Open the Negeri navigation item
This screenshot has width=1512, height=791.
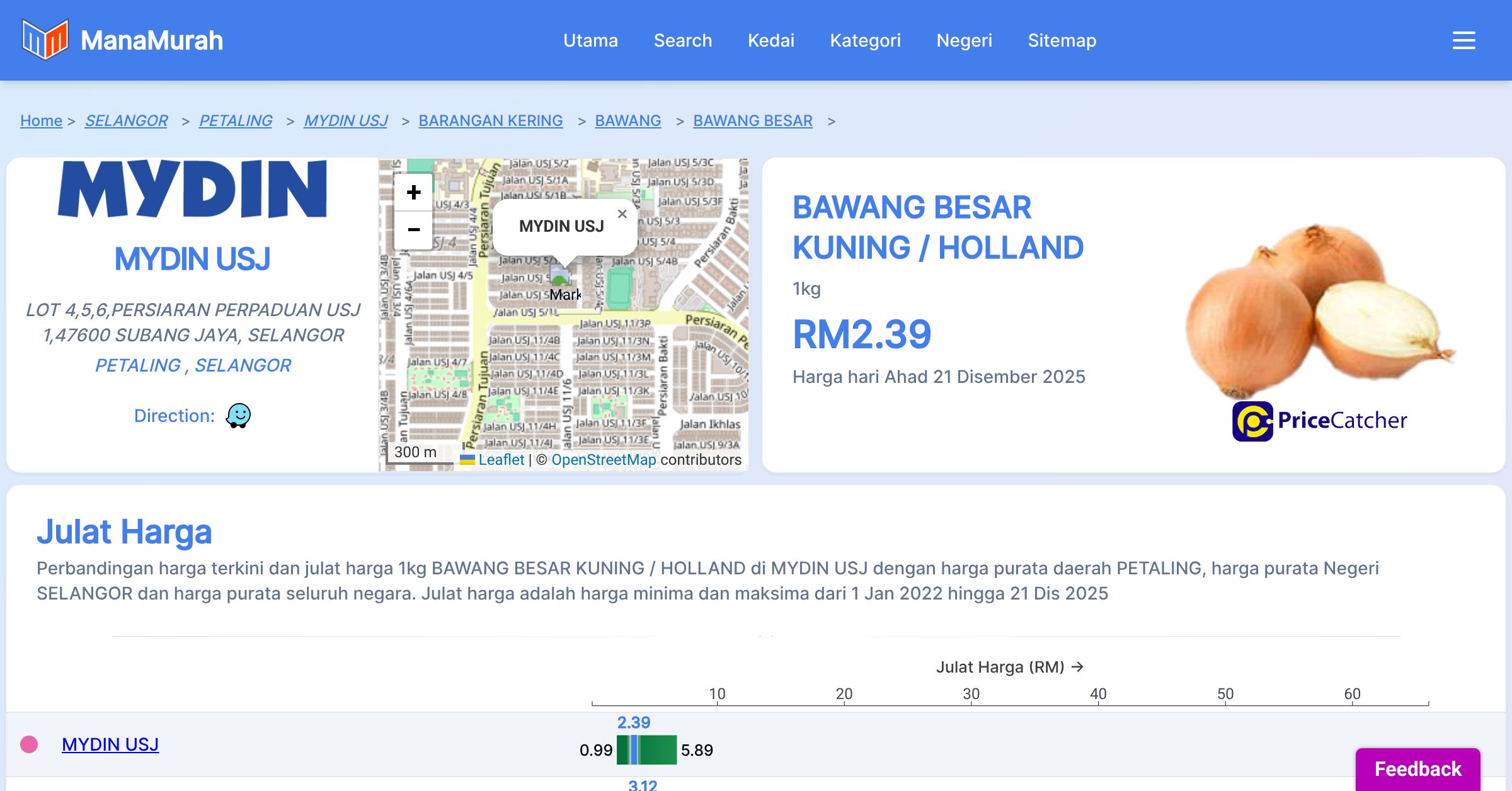click(x=964, y=40)
